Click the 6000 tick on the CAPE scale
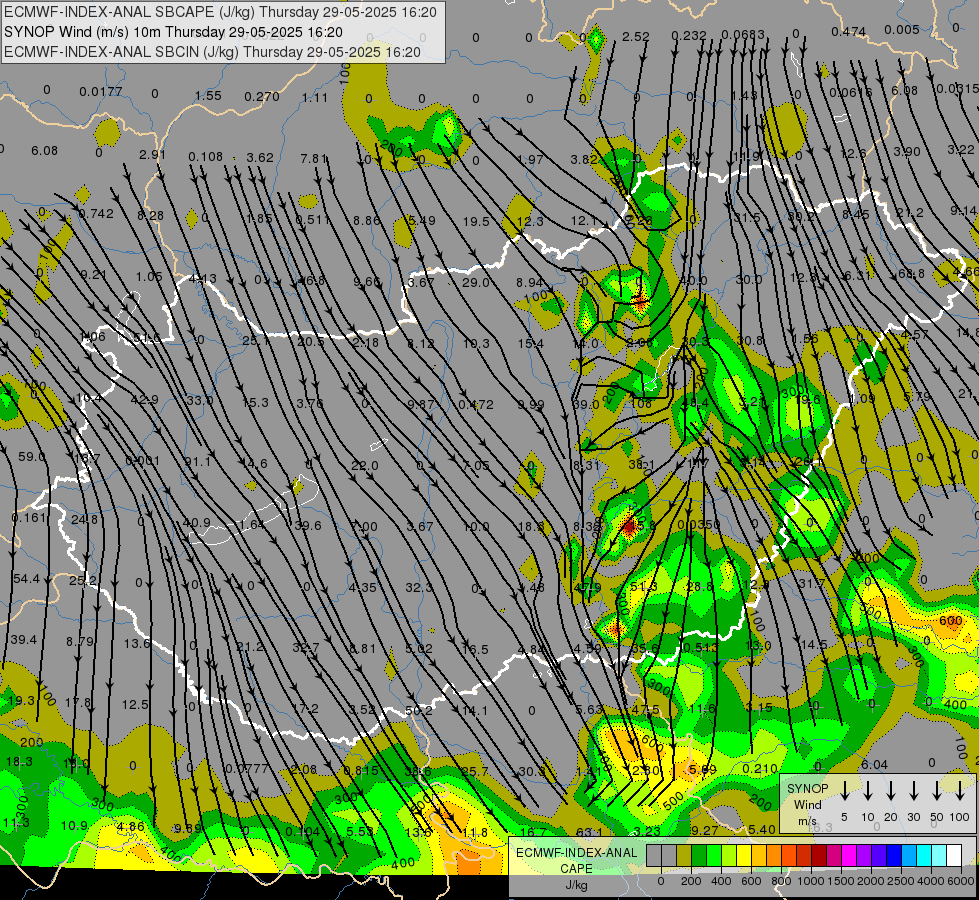The image size is (979, 900). click(x=961, y=881)
